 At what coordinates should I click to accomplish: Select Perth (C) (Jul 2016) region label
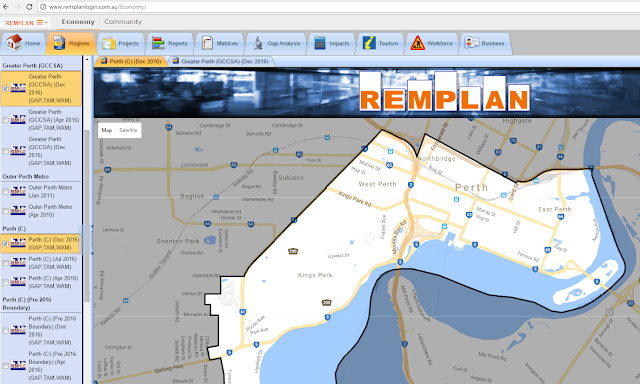coord(53,263)
